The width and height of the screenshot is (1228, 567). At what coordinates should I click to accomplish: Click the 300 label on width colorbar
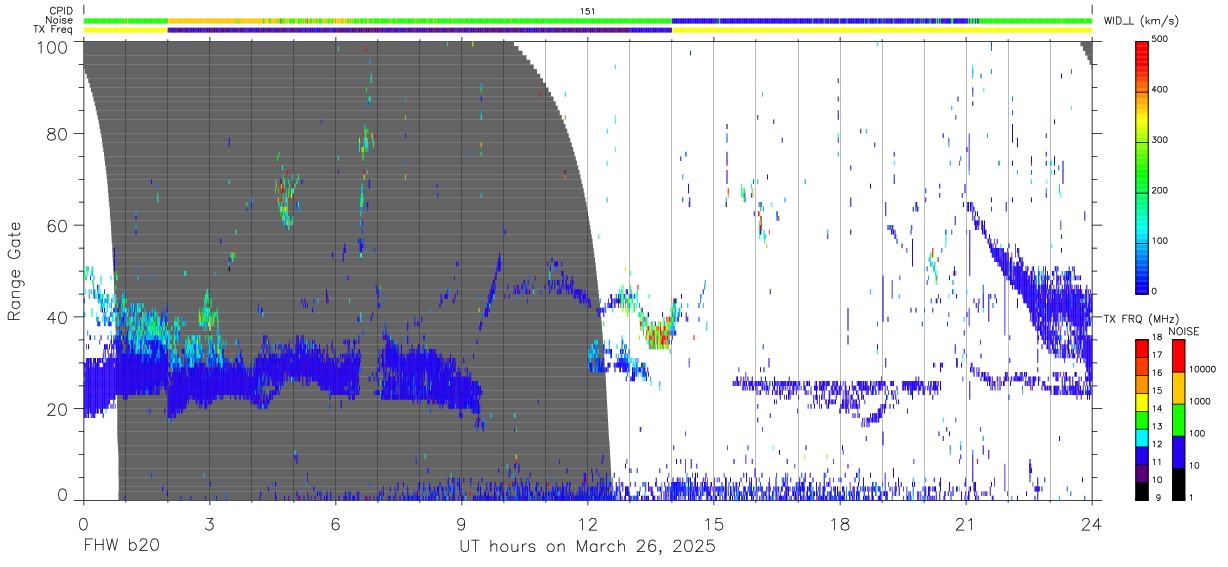click(1158, 140)
